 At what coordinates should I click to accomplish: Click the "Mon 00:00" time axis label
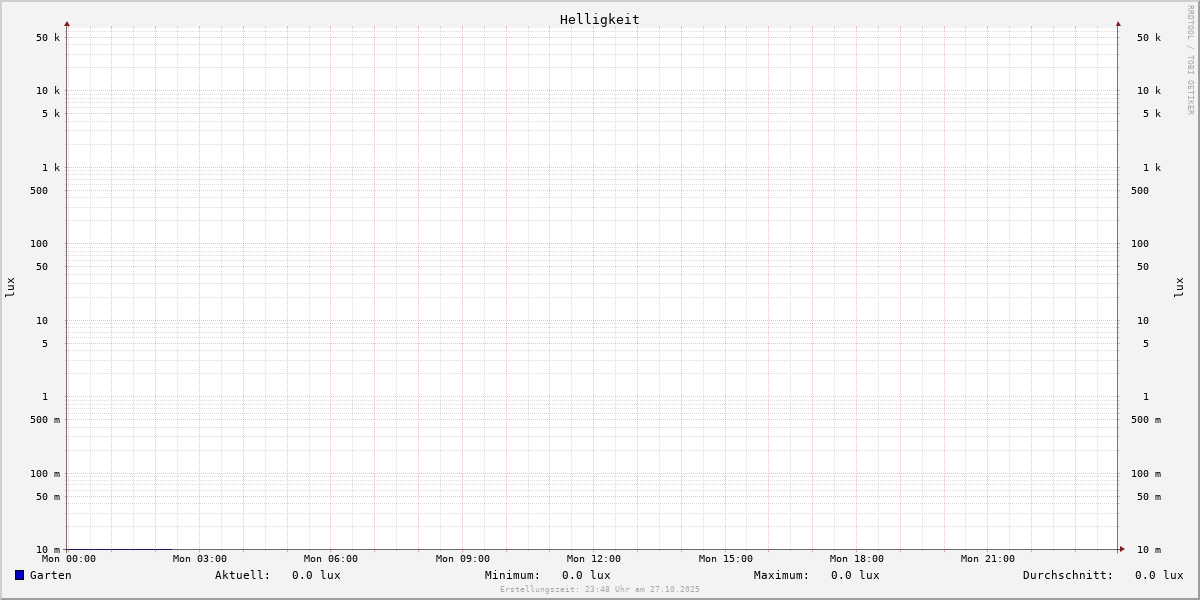[69, 559]
